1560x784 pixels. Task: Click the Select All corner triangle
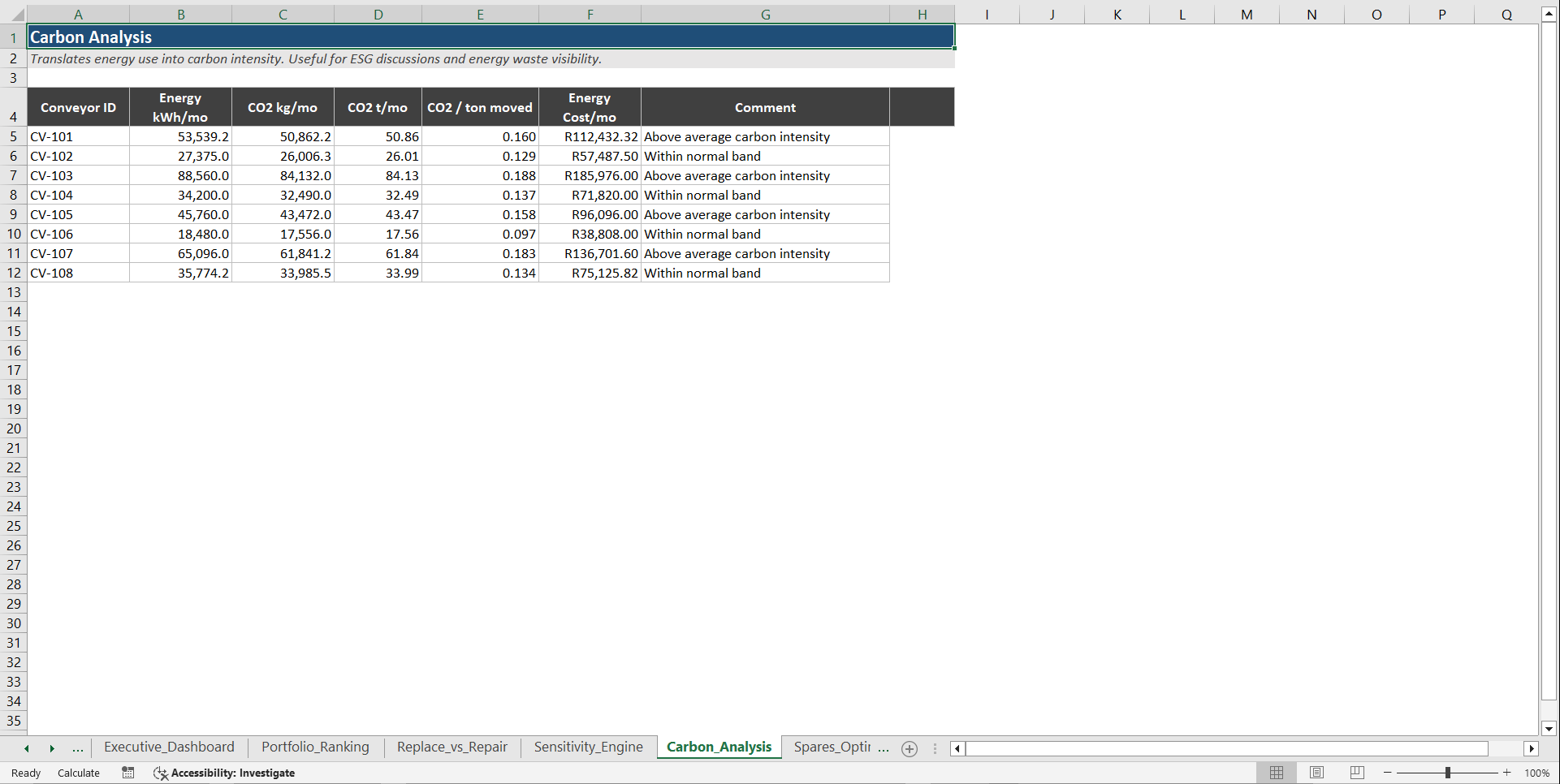[x=18, y=15]
